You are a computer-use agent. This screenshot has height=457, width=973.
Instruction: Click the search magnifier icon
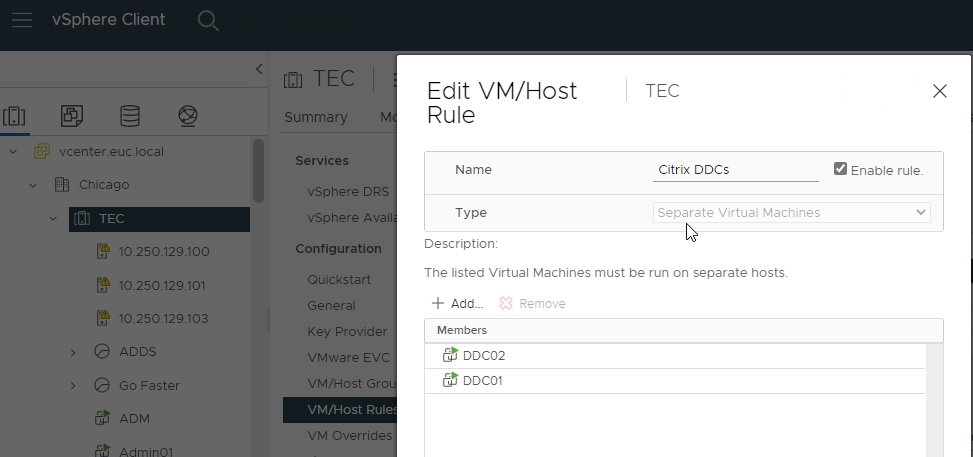coord(207,21)
